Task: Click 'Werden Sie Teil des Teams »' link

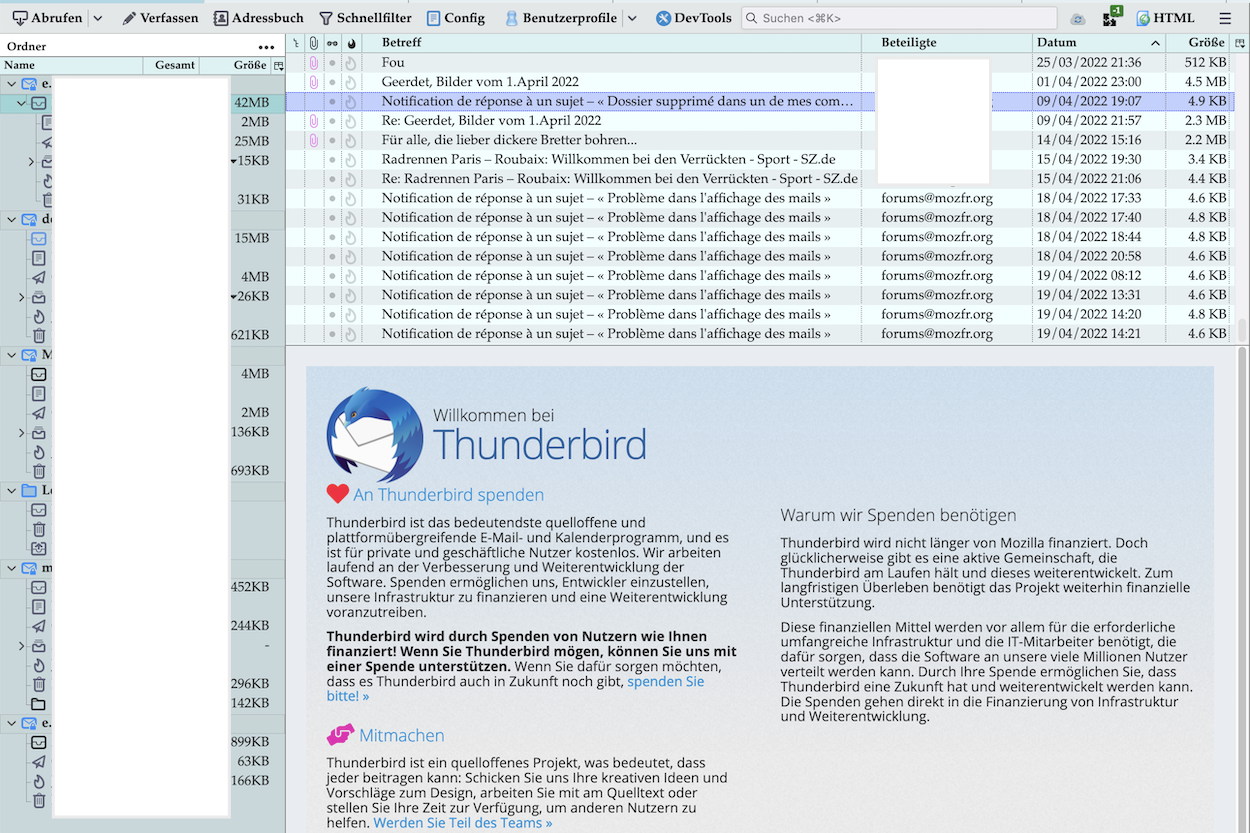Action: (x=463, y=823)
